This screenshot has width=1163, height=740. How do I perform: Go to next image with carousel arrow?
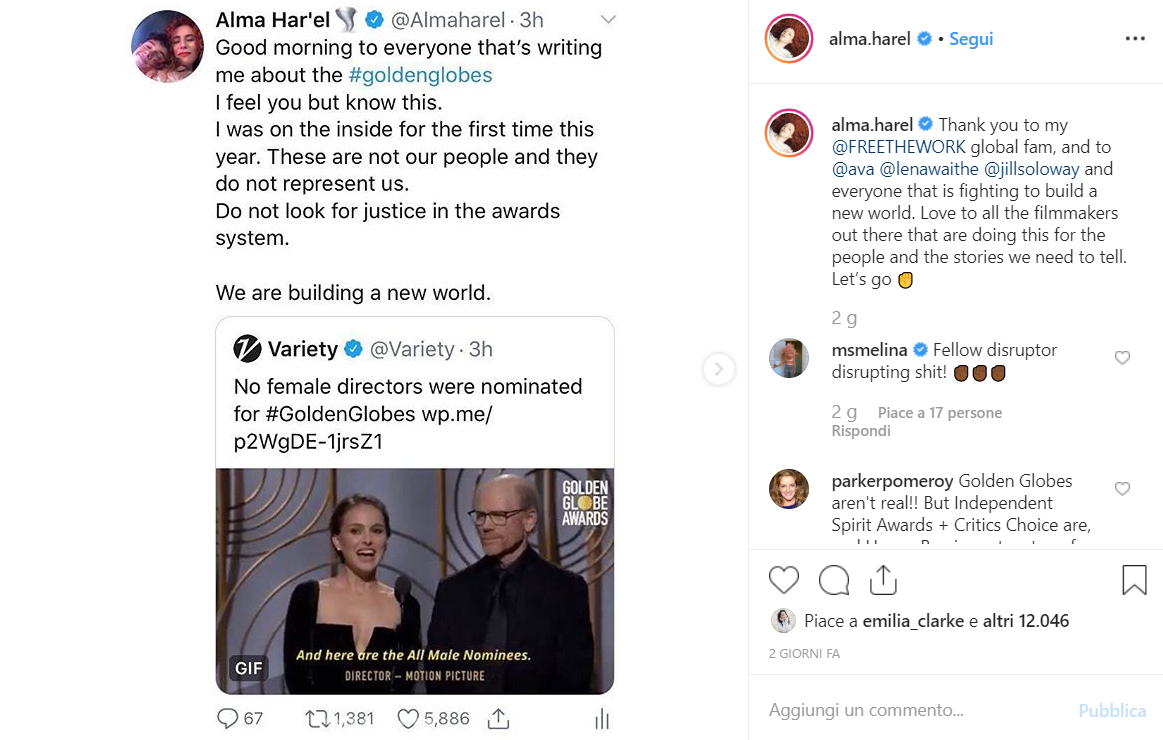pos(718,369)
